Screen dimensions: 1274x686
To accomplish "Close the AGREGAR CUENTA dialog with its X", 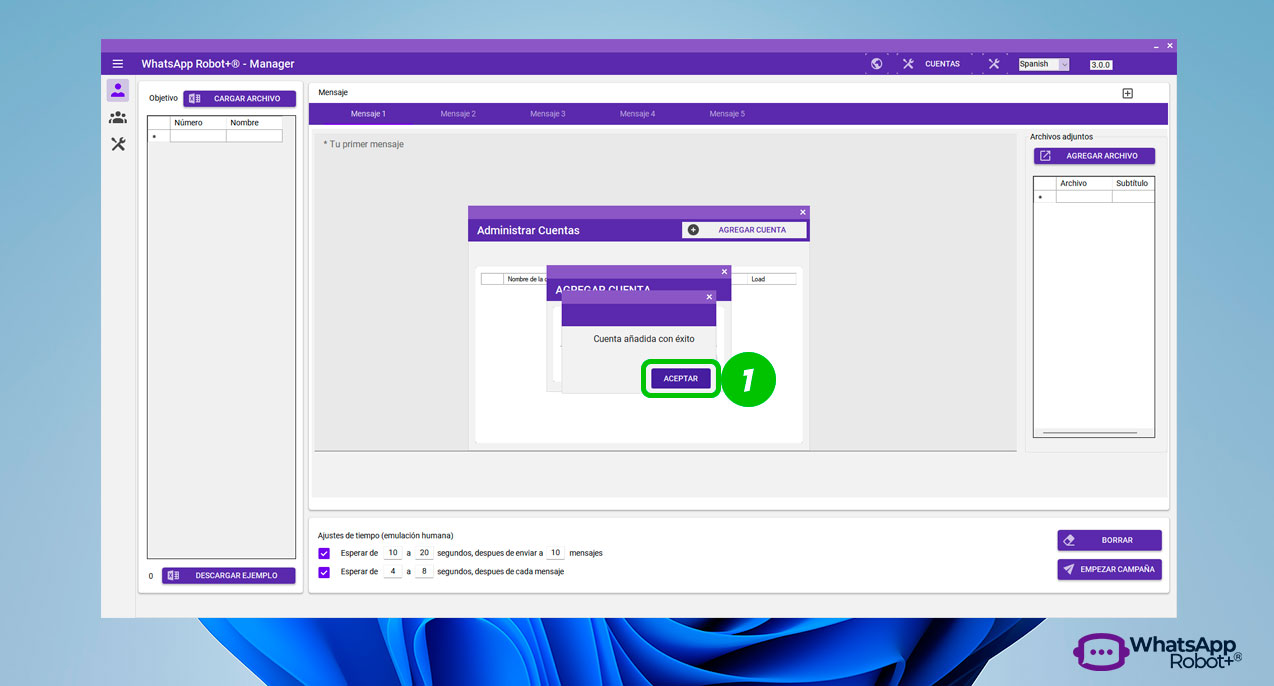I will pyautogui.click(x=725, y=272).
